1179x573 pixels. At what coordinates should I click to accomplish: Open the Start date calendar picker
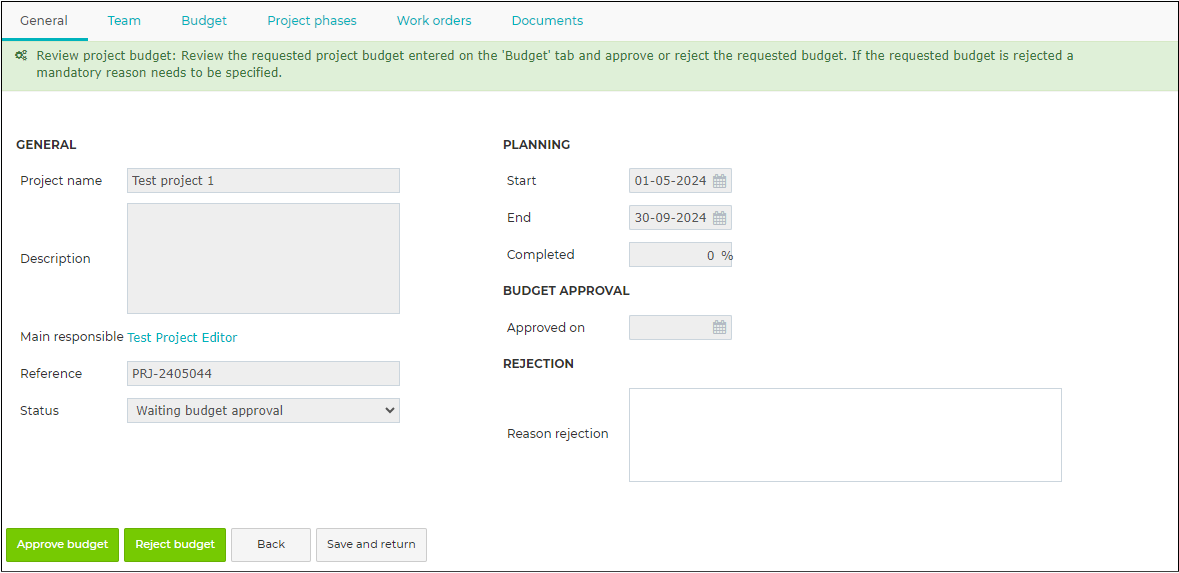[720, 181]
